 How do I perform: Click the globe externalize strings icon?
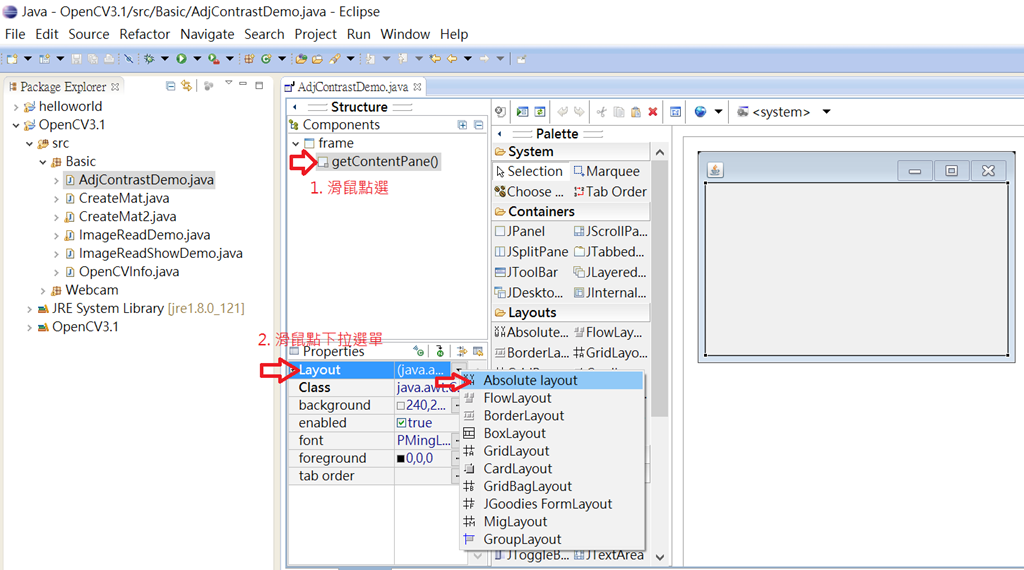[x=700, y=112]
